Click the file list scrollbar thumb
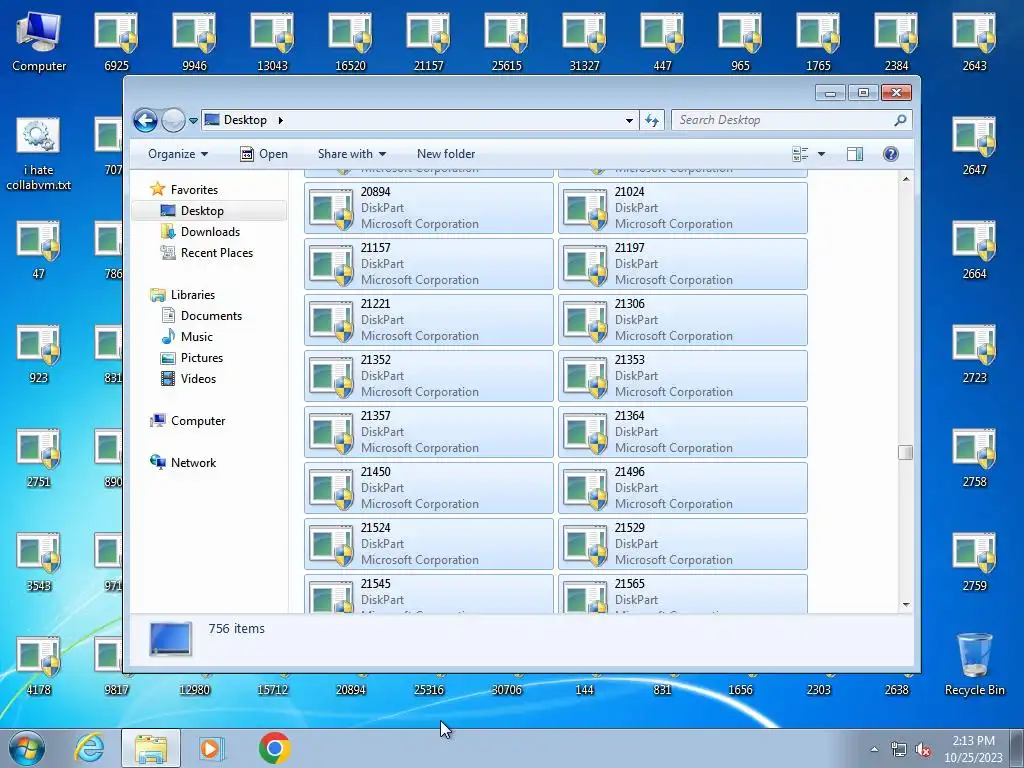The image size is (1024, 768). (x=905, y=452)
